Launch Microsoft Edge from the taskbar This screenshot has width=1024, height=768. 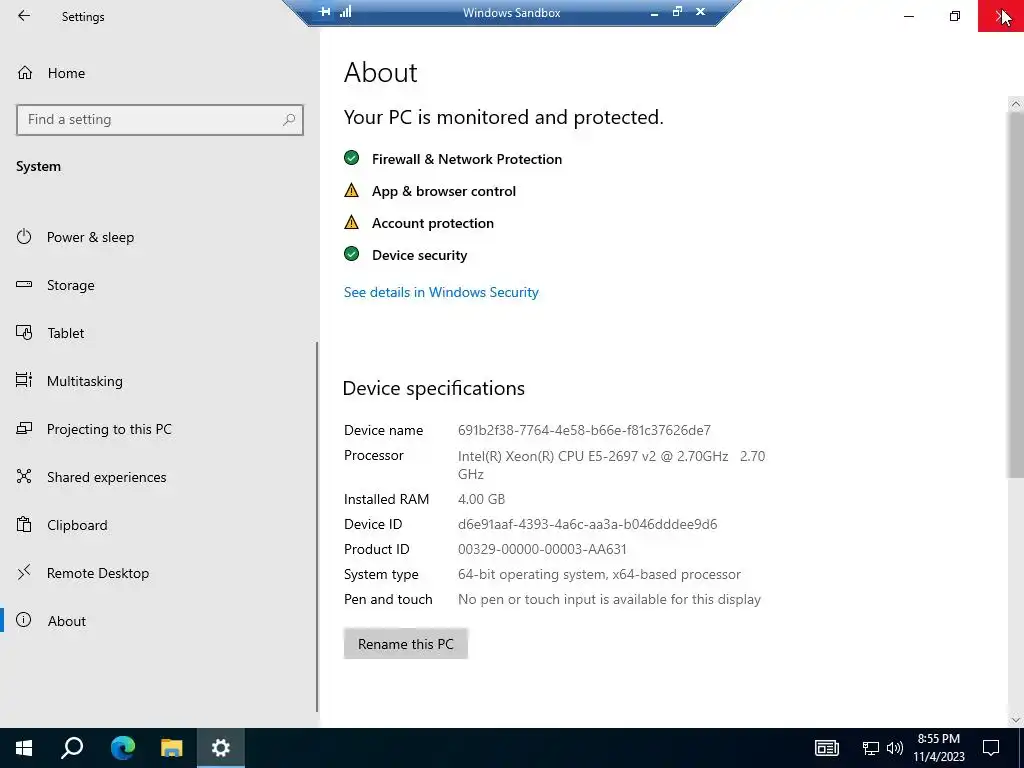(122, 748)
